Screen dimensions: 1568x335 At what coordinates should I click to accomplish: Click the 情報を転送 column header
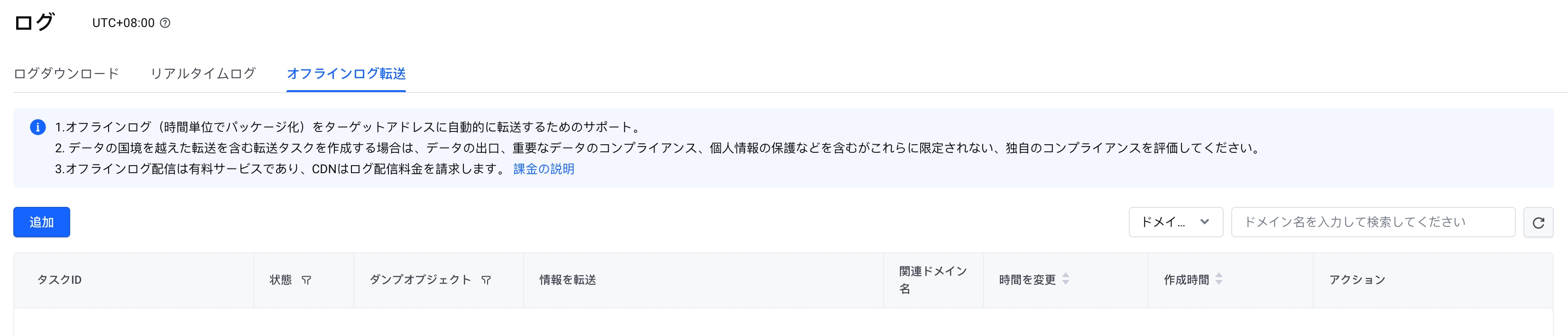coord(567,280)
